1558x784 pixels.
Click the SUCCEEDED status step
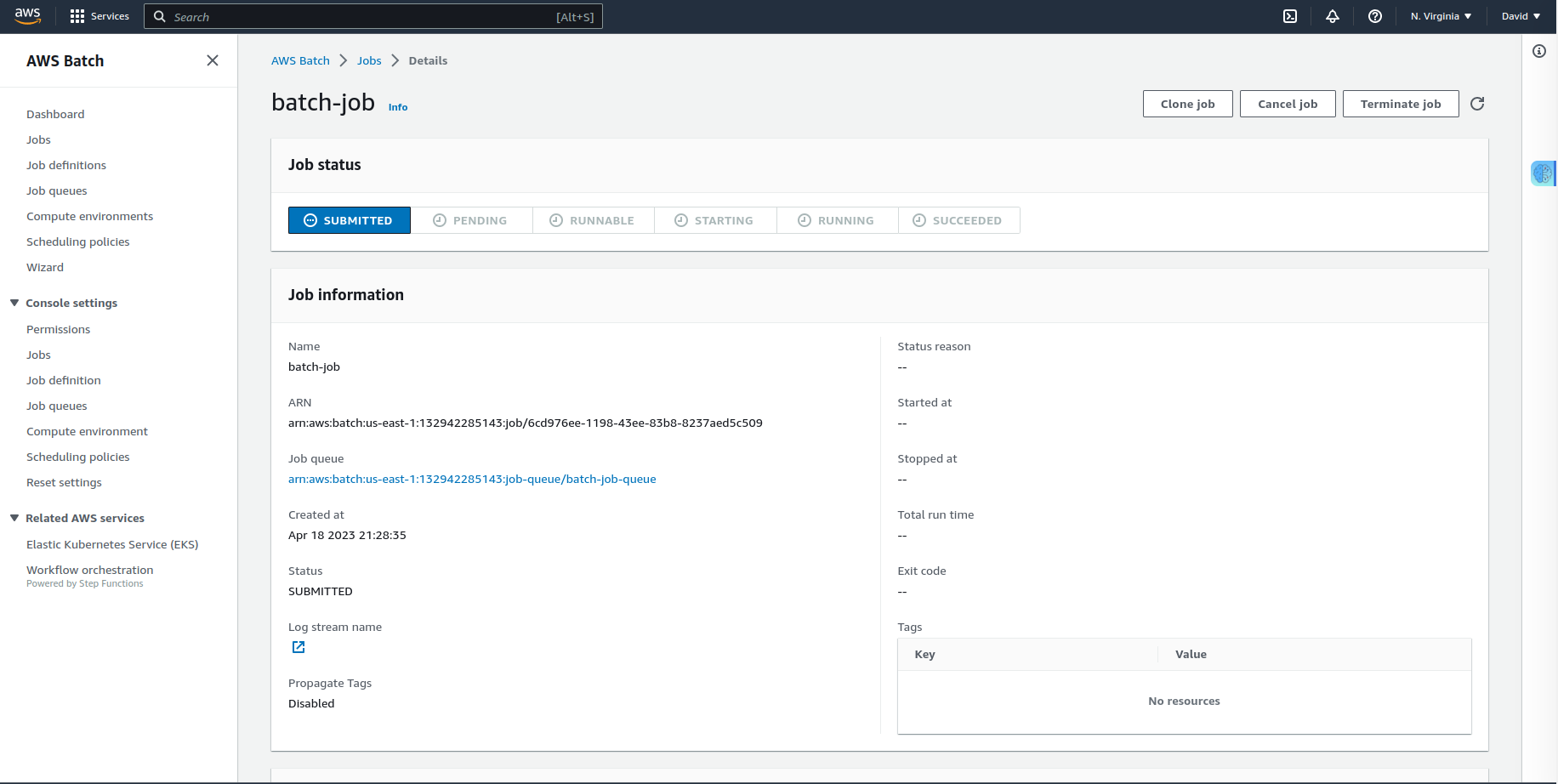click(958, 220)
